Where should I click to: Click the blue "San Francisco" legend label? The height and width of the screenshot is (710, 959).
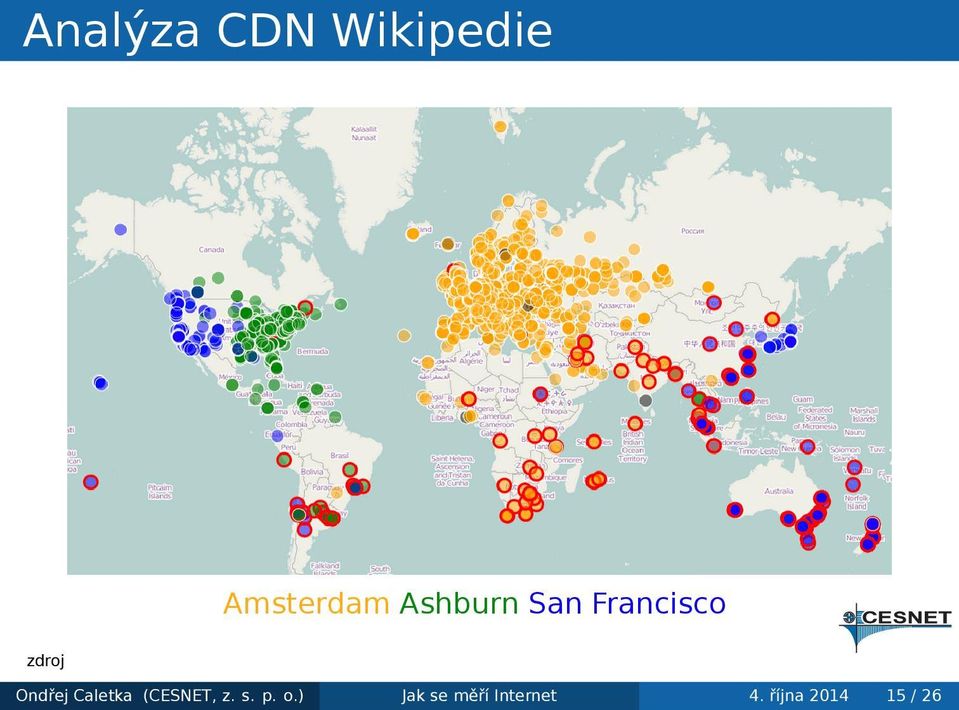(627, 603)
